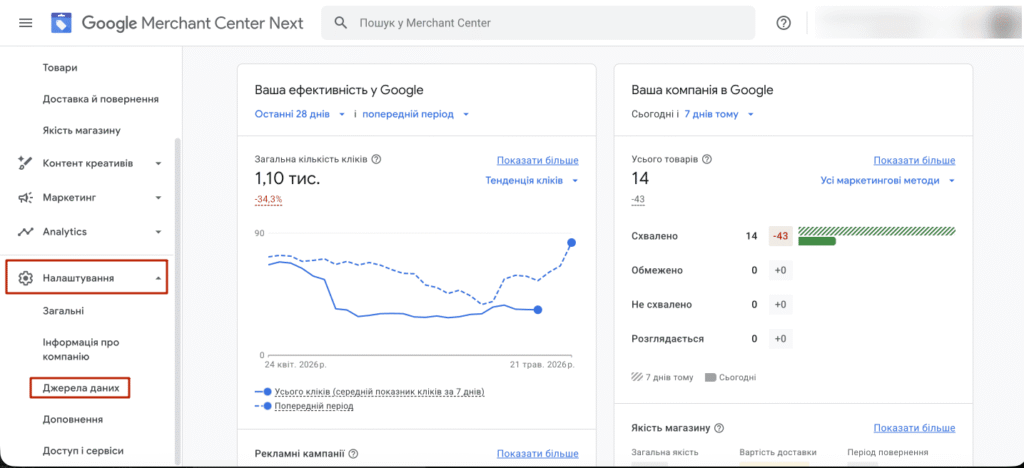Click the Період повернення column label
The height and width of the screenshot is (468, 1024).
click(888, 452)
